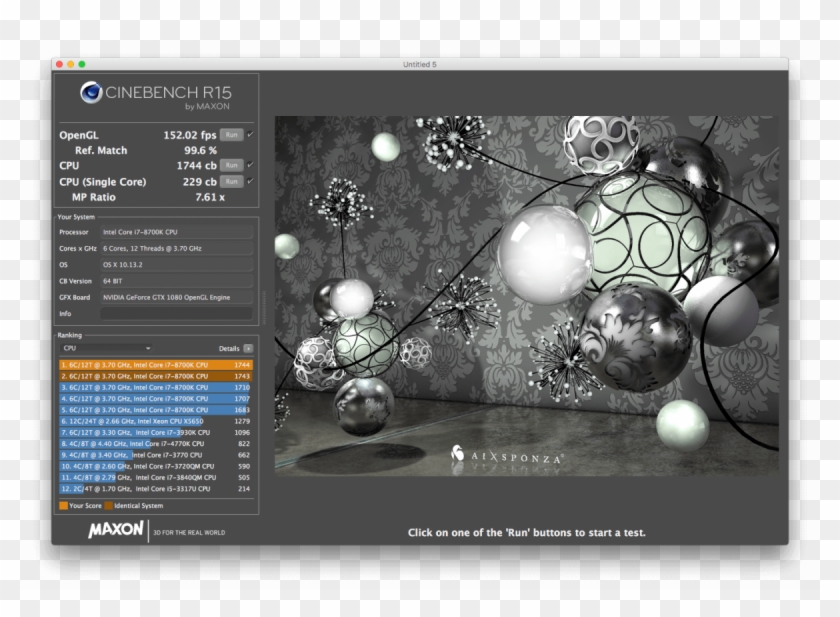Screen dimensions: 840x617
Task: Select ranking row 5 scoring 1683
Action: coord(155,410)
